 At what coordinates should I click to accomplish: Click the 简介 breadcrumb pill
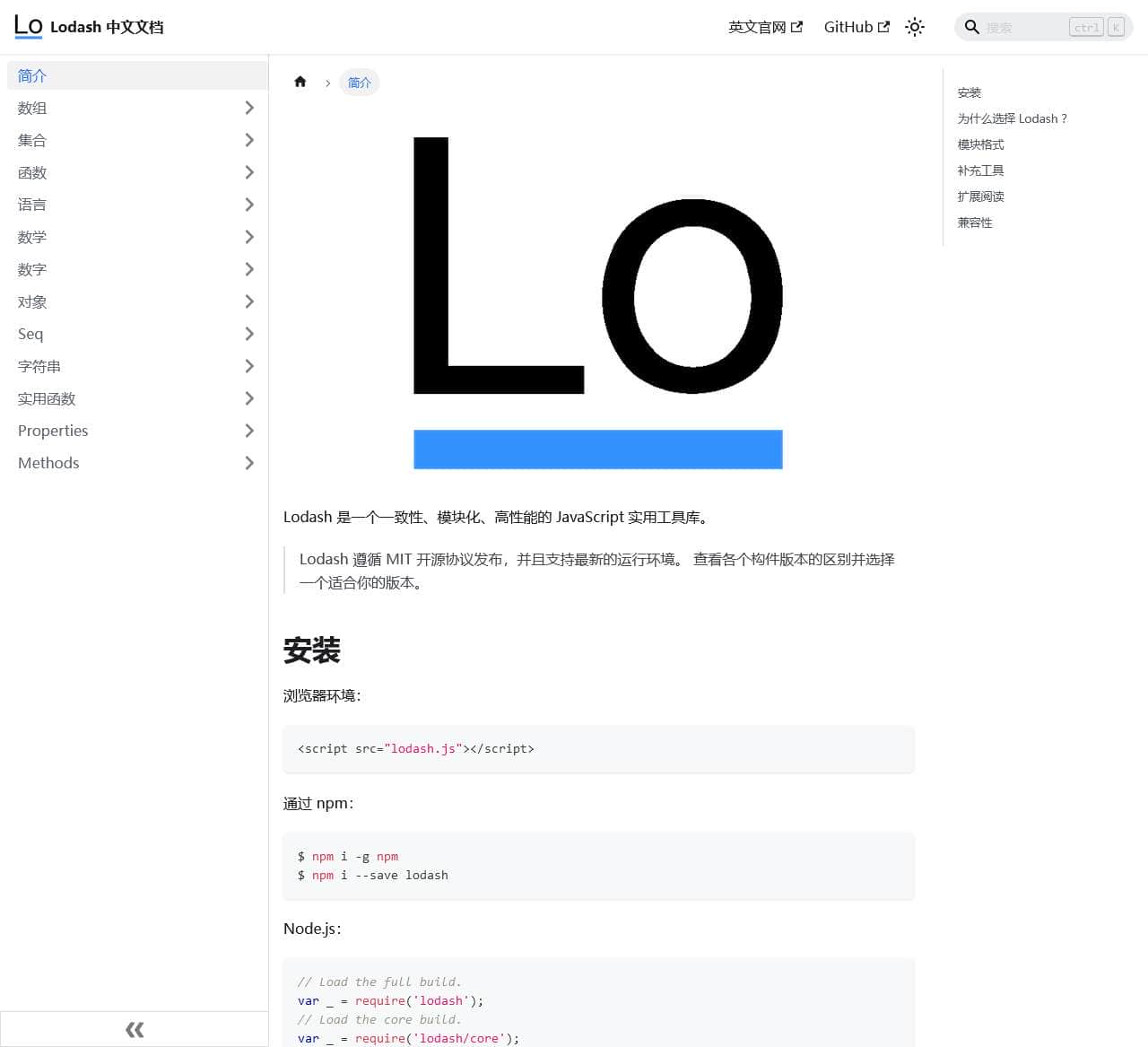(x=360, y=83)
